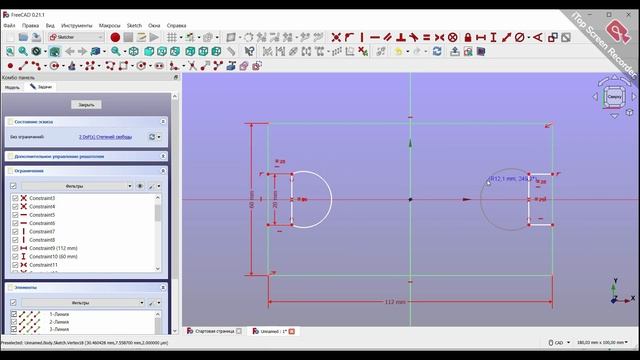Toggle checkbox for Constraint5
The width and height of the screenshot is (640, 360).
(15, 215)
